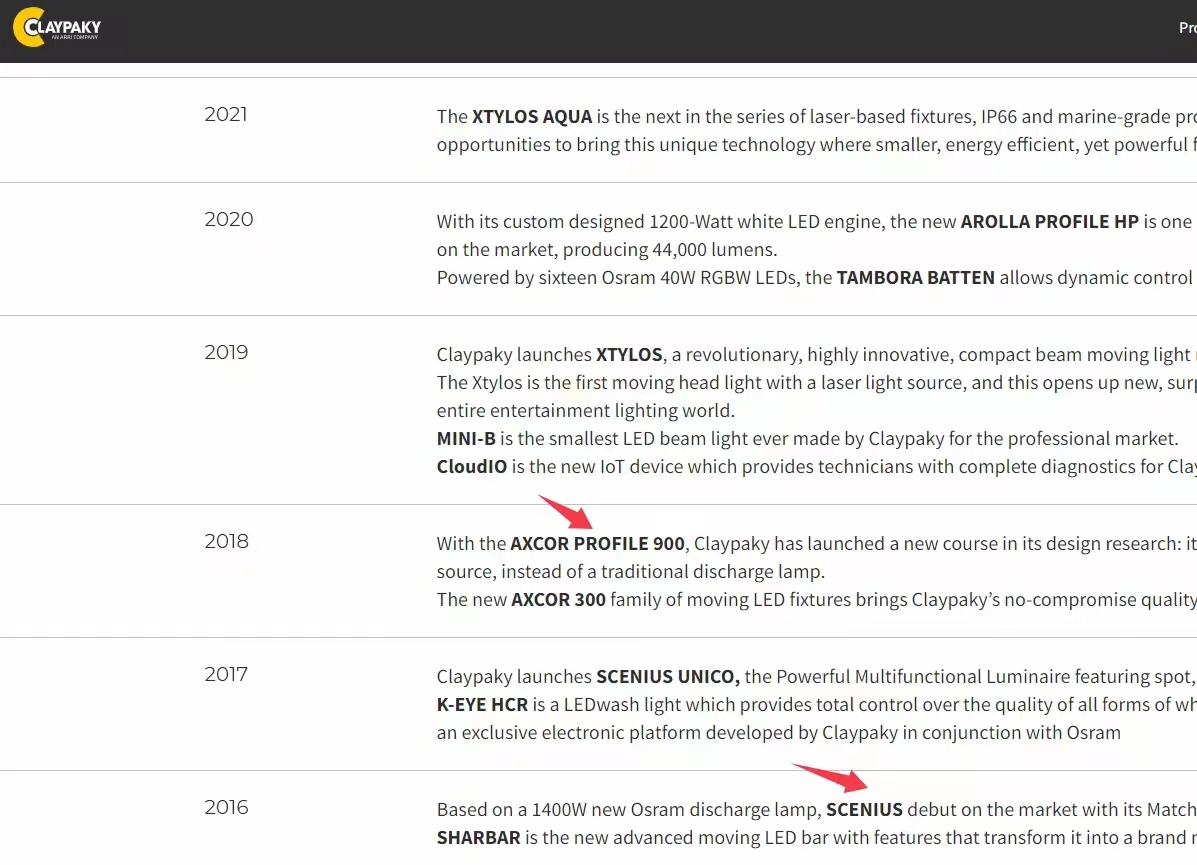
Task: Click the SCENIUS UNICO product name
Action: (667, 677)
